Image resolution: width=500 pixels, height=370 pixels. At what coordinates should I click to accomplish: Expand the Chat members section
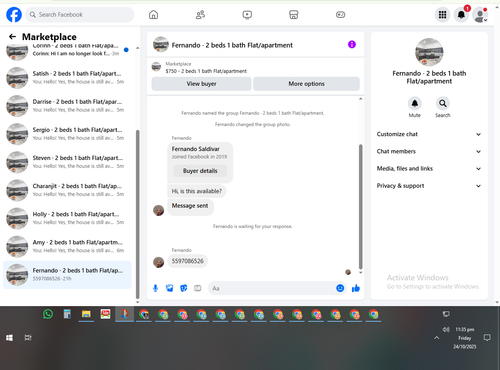coord(429,151)
